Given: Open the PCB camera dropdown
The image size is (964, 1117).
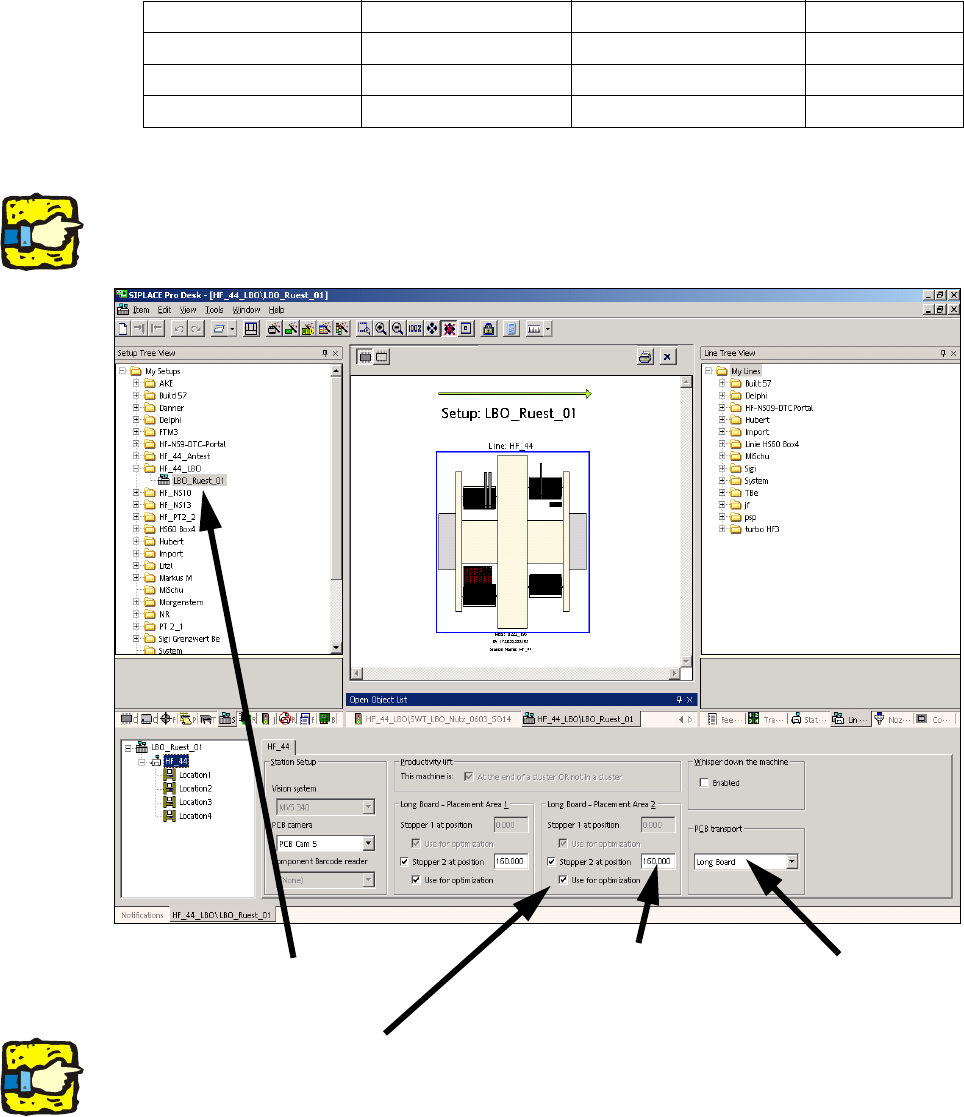Looking at the screenshot, I should pyautogui.click(x=368, y=843).
